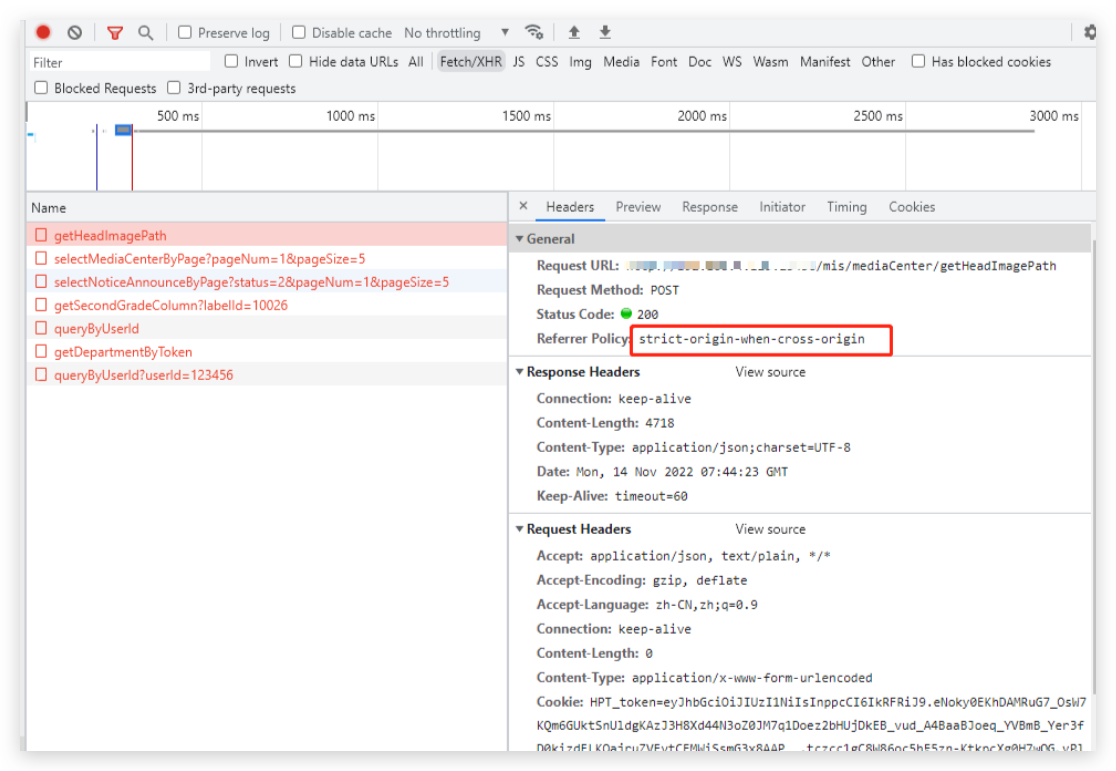Image resolution: width=1116 pixels, height=771 pixels.
Task: View source of Request Headers
Action: [x=770, y=529]
